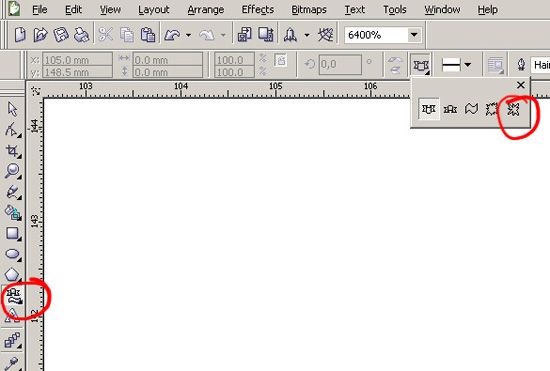The image size is (550, 371).
Task: Expand the Undo history dropdown arrow
Action: (188, 35)
